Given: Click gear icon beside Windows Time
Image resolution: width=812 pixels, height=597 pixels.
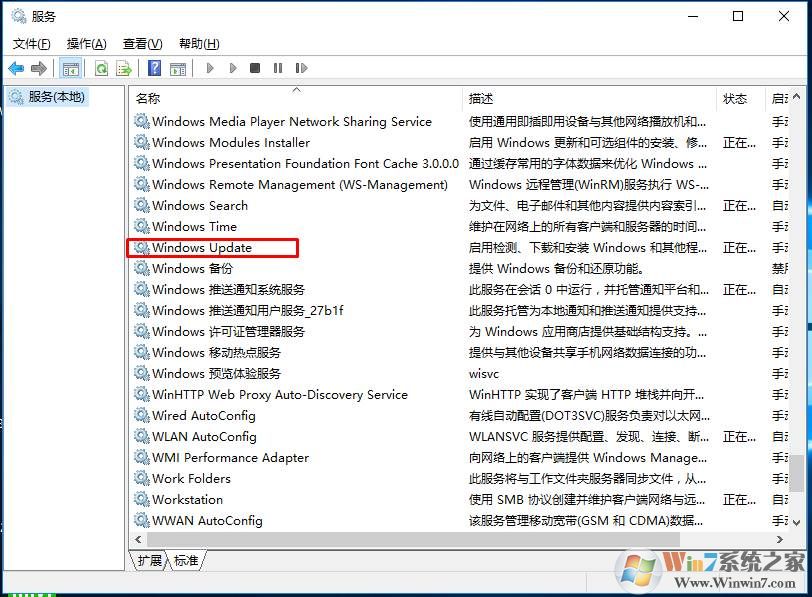Looking at the screenshot, I should 141,226.
